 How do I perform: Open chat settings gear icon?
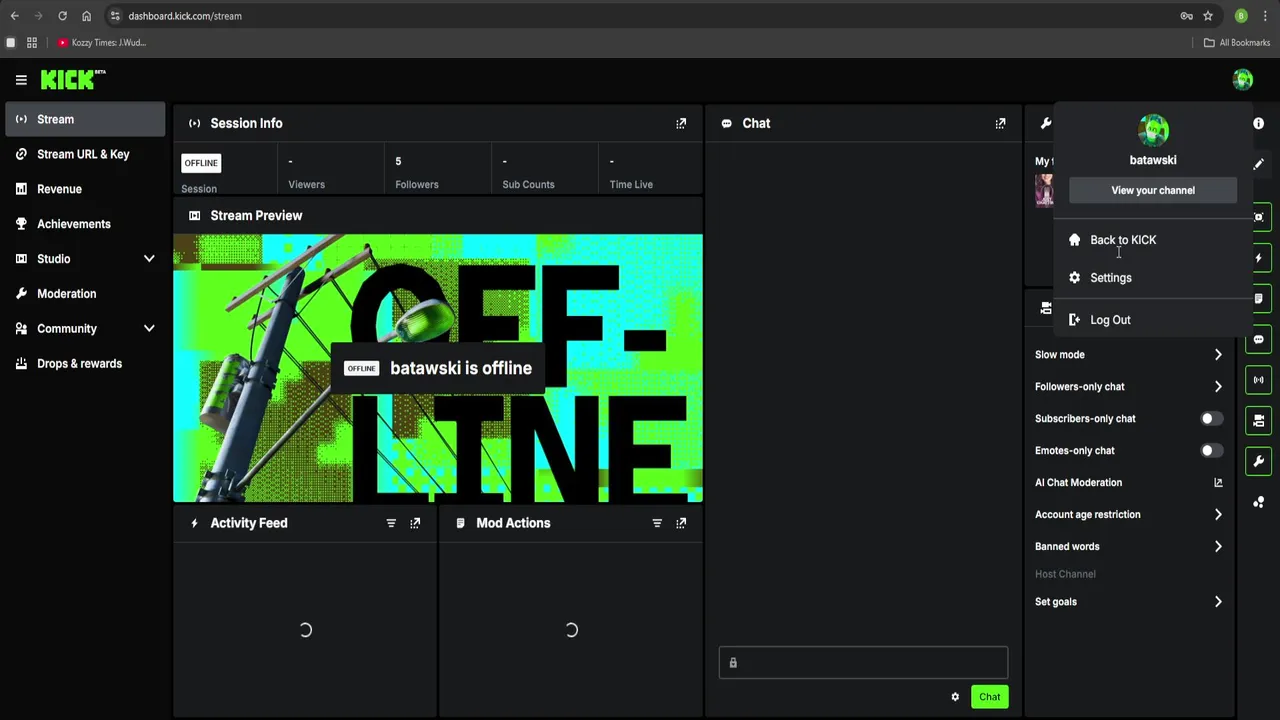(955, 697)
